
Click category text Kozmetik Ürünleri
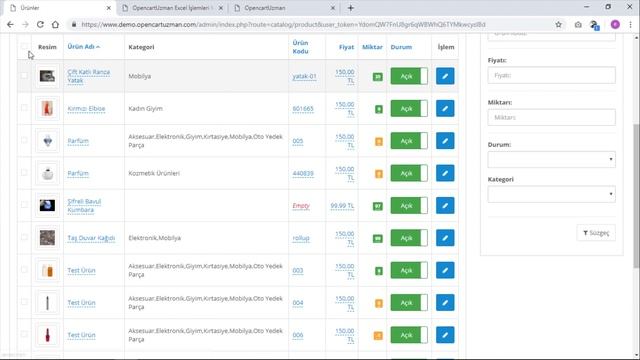pos(154,173)
